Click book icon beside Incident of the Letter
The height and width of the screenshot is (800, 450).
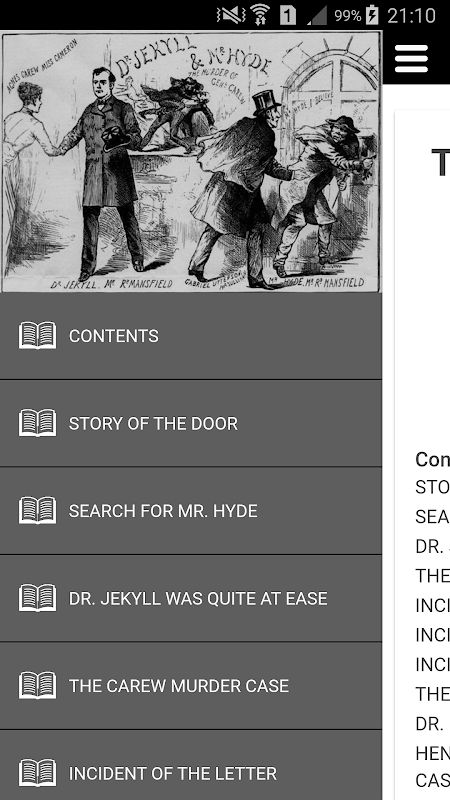[37, 773]
